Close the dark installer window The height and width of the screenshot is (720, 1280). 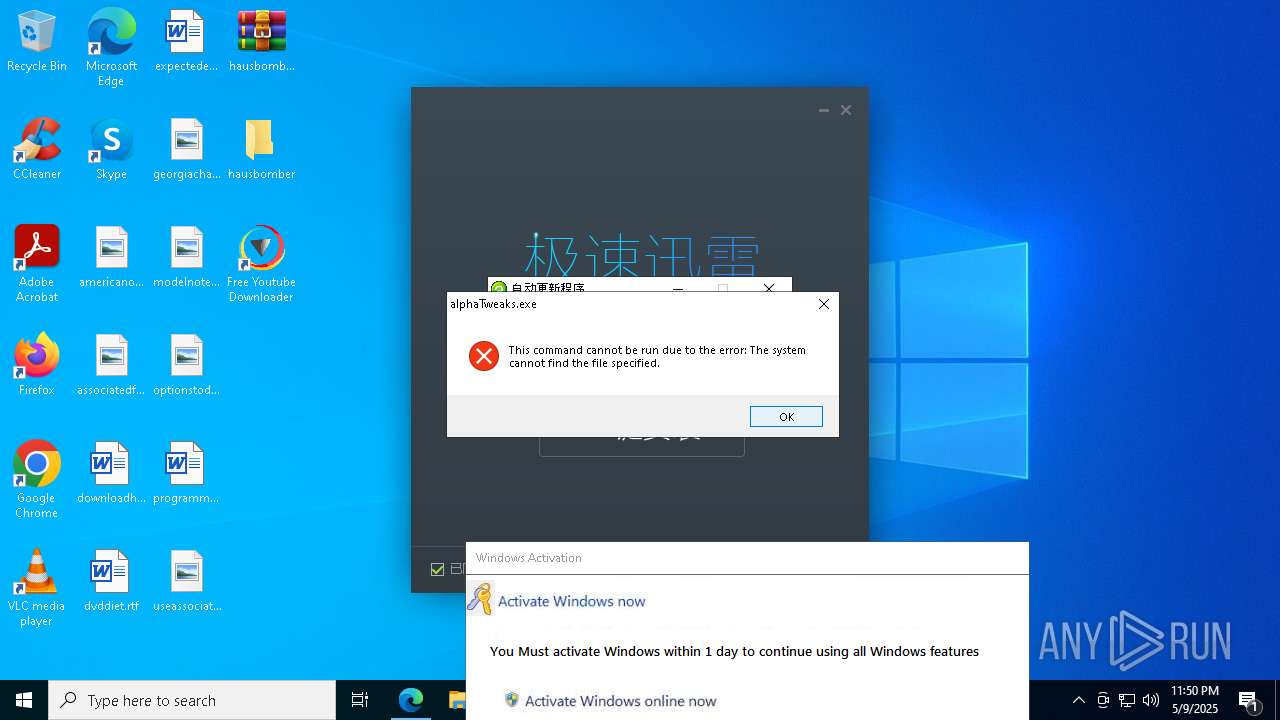pos(846,110)
